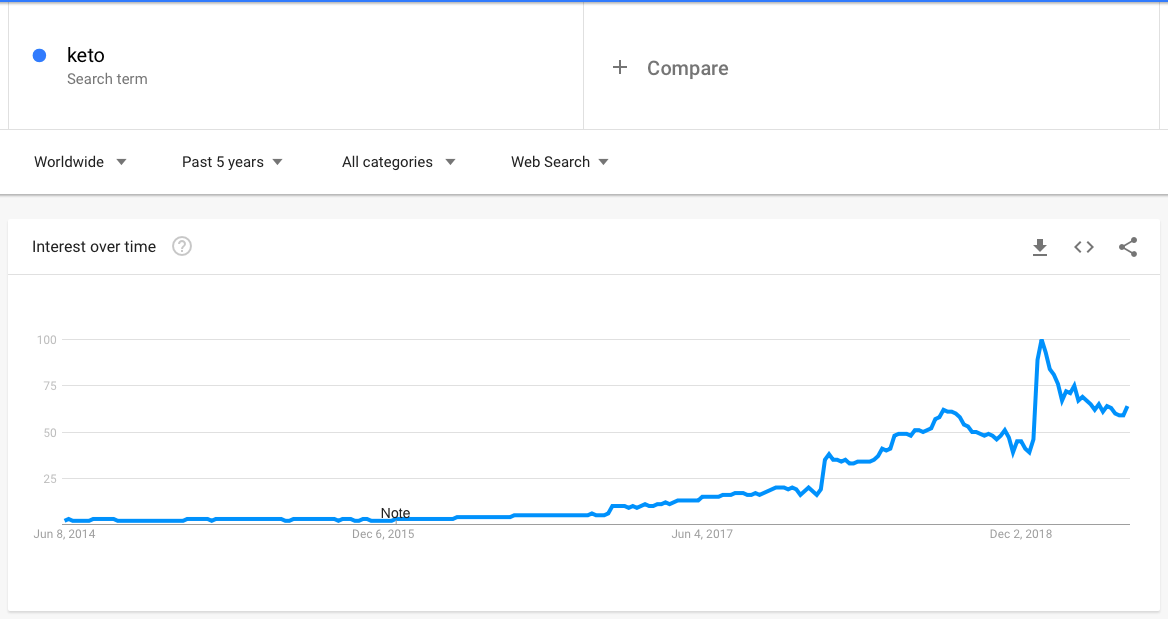Open help info for Interest over time
This screenshot has height=619, width=1168.
click(181, 246)
